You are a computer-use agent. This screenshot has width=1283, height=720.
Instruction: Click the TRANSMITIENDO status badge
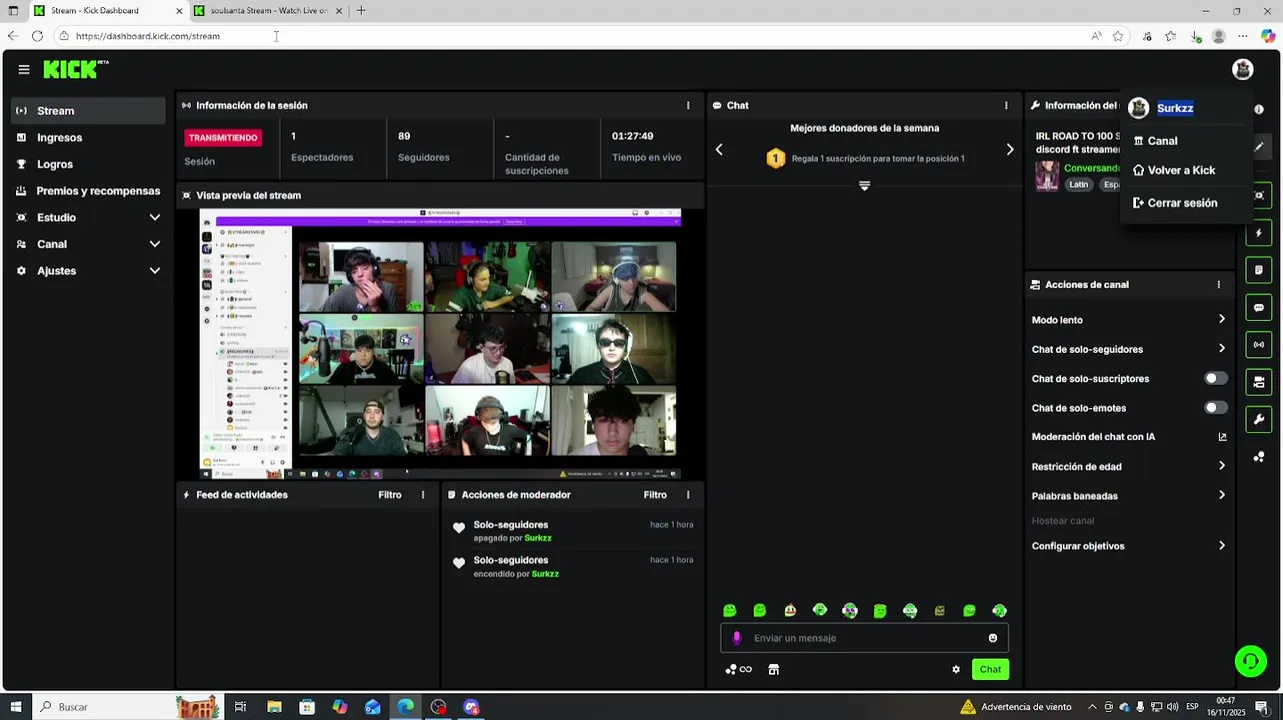(223, 138)
